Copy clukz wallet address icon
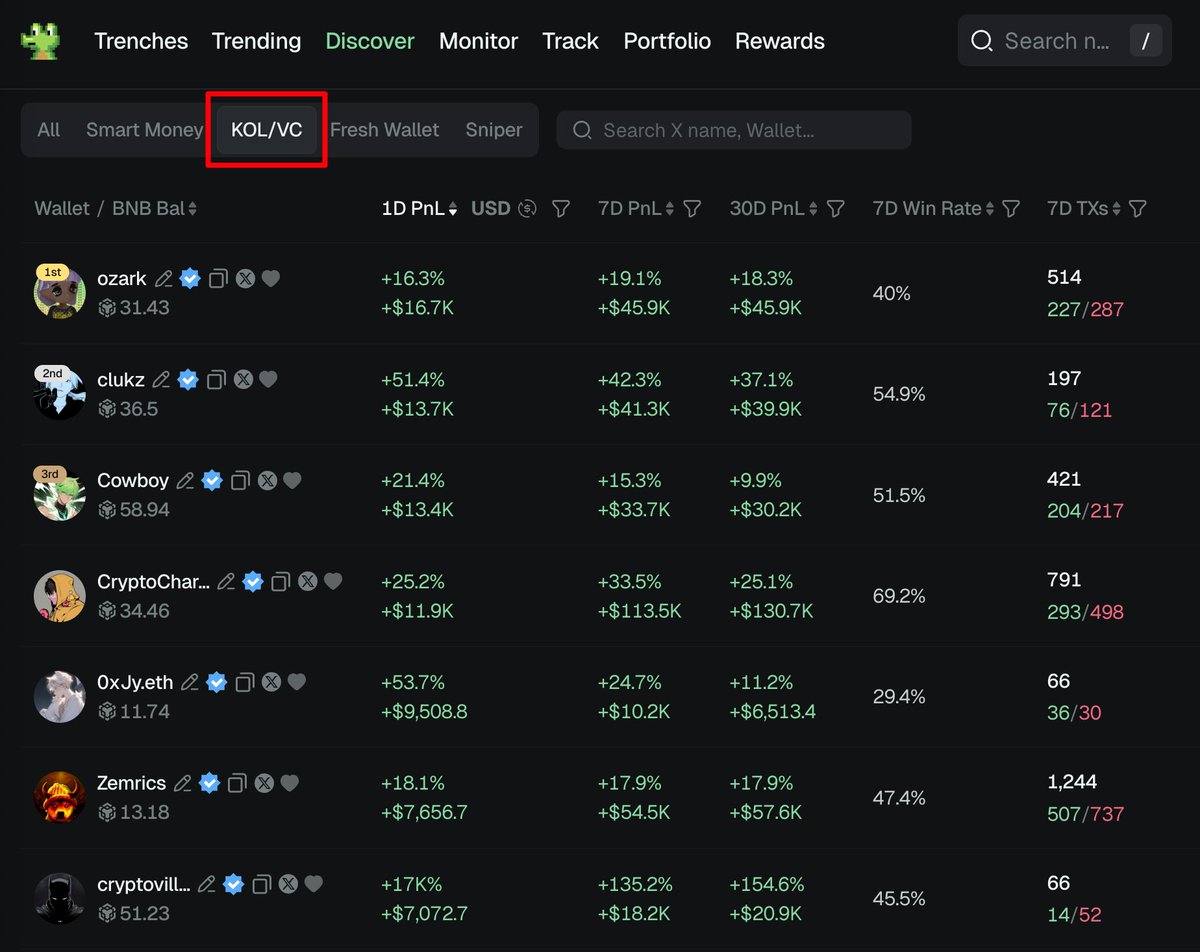Viewport: 1200px width, 952px height. coord(216,380)
